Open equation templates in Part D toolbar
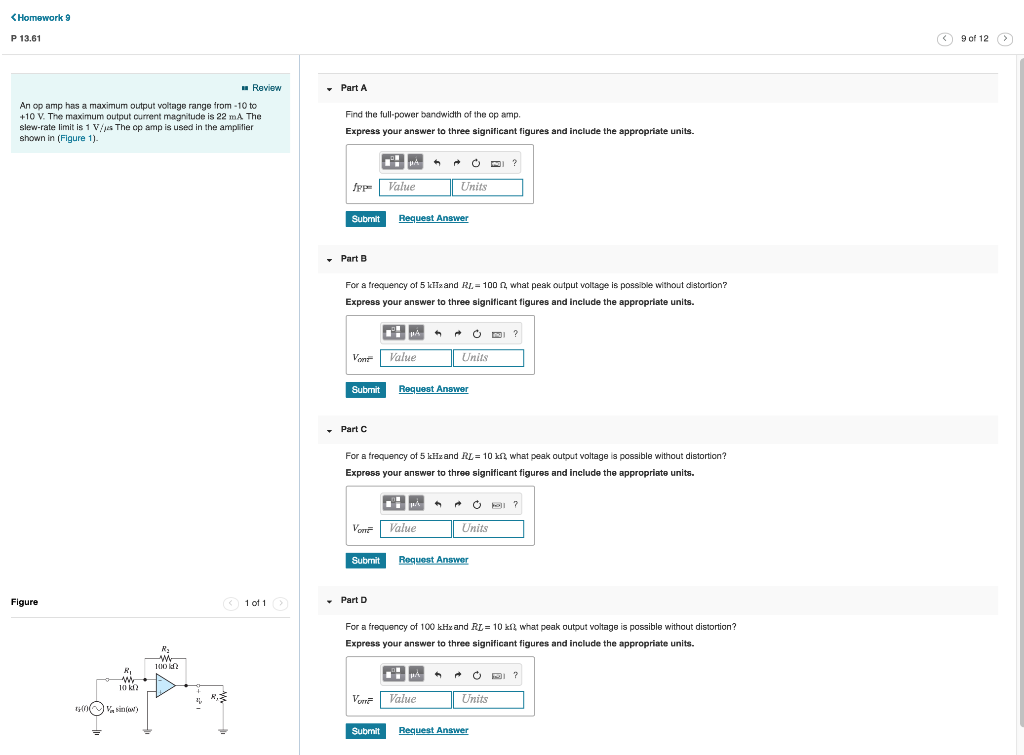 (393, 674)
